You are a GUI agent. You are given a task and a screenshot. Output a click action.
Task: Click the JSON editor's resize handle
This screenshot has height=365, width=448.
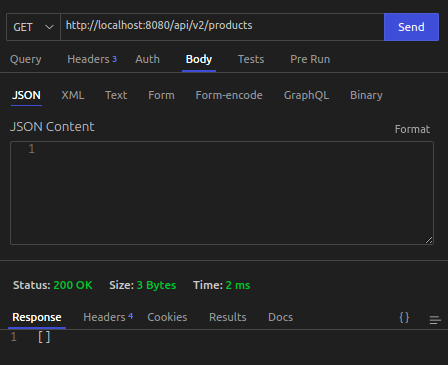pyautogui.click(x=429, y=240)
